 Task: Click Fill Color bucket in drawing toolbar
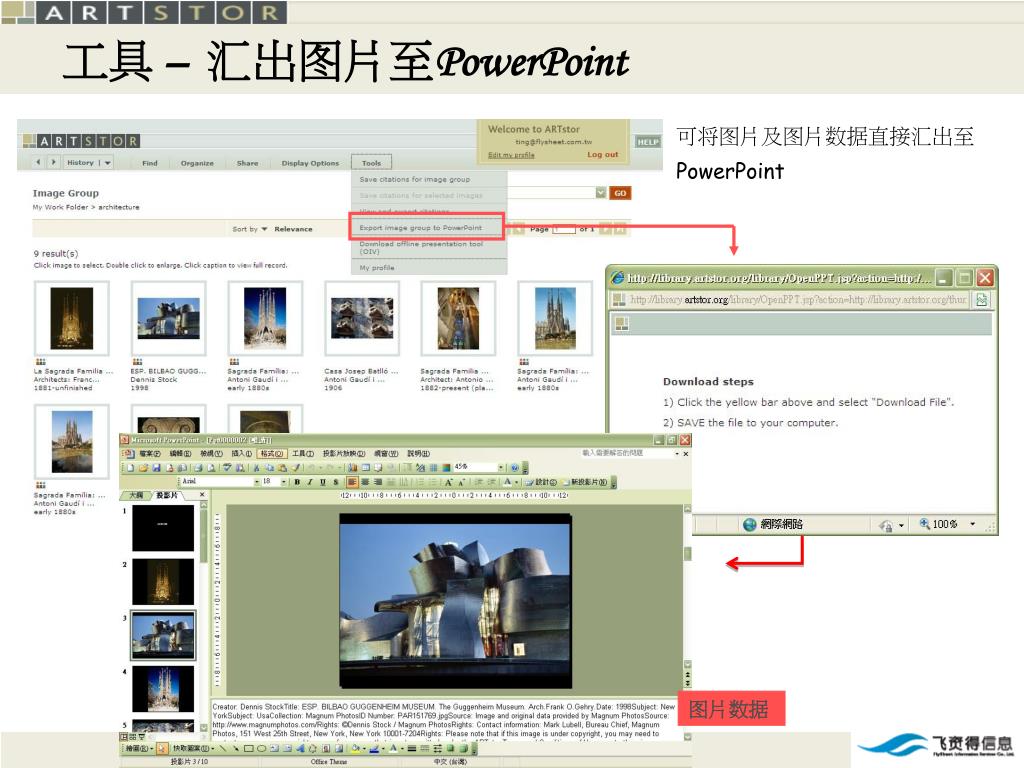(x=355, y=748)
